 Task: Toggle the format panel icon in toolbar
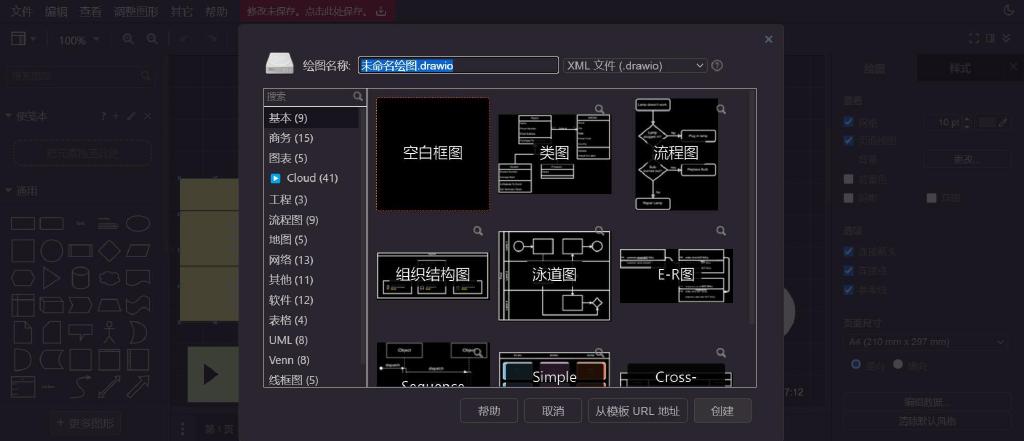click(991, 39)
